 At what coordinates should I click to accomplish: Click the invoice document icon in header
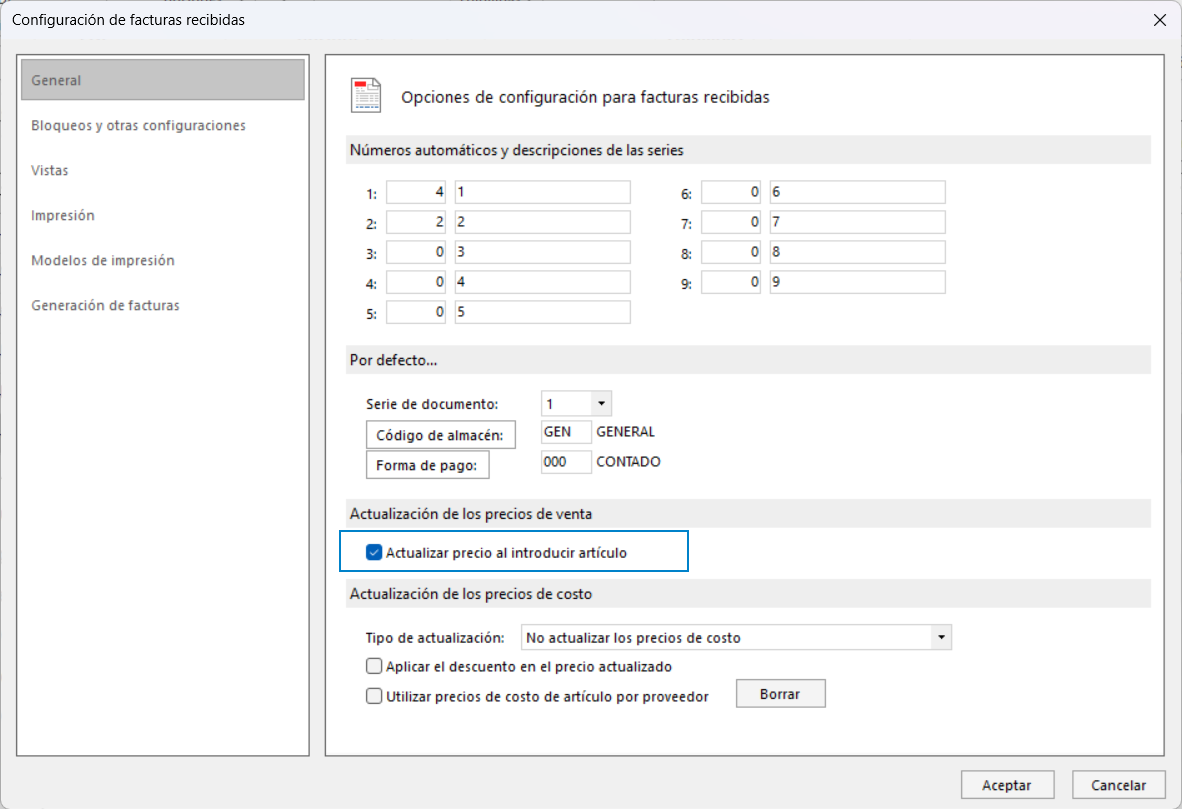pyautogui.click(x=366, y=96)
